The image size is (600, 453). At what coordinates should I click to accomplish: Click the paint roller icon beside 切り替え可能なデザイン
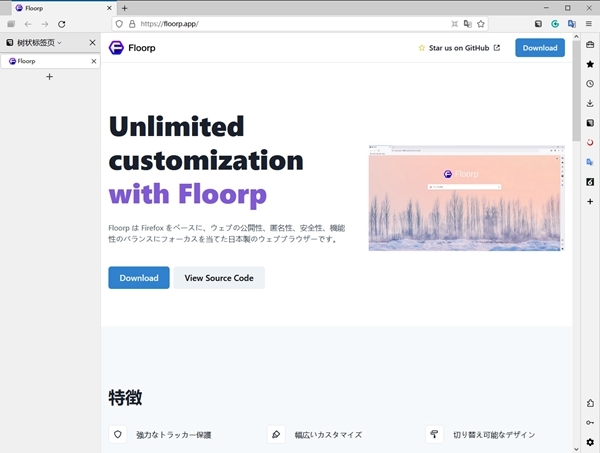click(434, 434)
